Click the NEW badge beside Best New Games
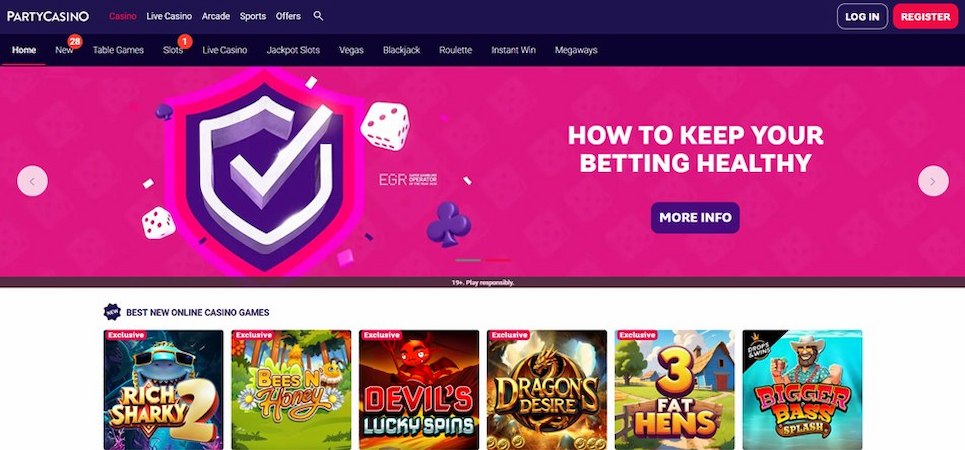This screenshot has height=450, width=965. (x=112, y=312)
